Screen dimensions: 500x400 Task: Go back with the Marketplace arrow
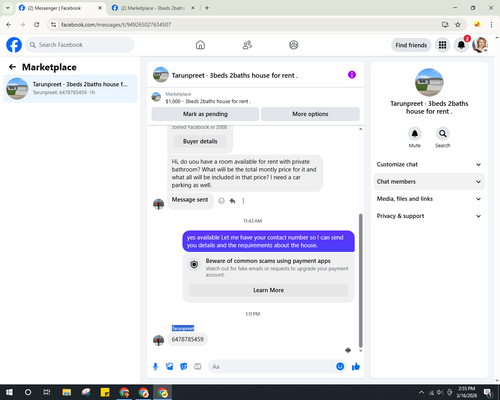click(x=12, y=67)
